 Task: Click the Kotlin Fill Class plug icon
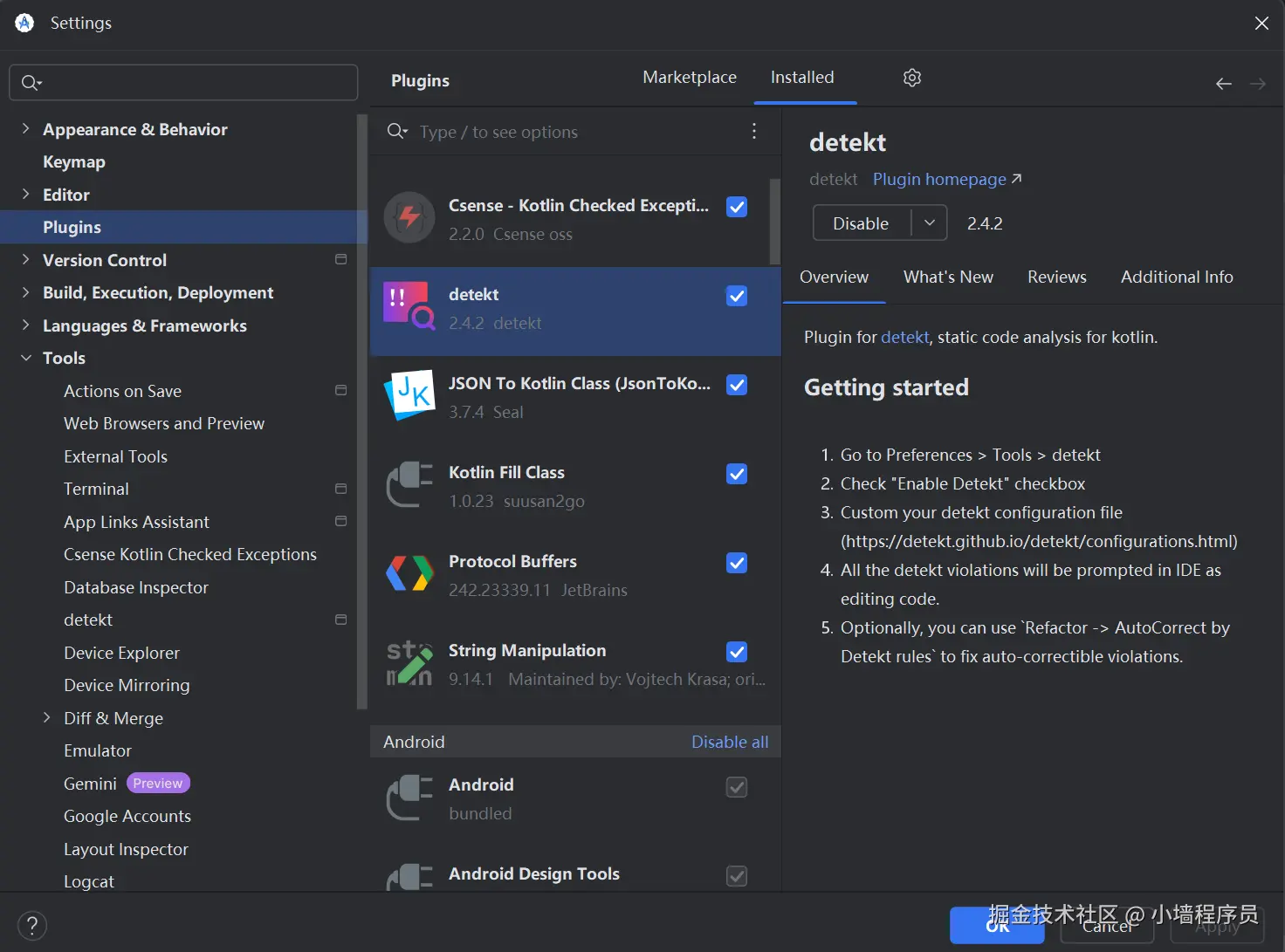409,484
